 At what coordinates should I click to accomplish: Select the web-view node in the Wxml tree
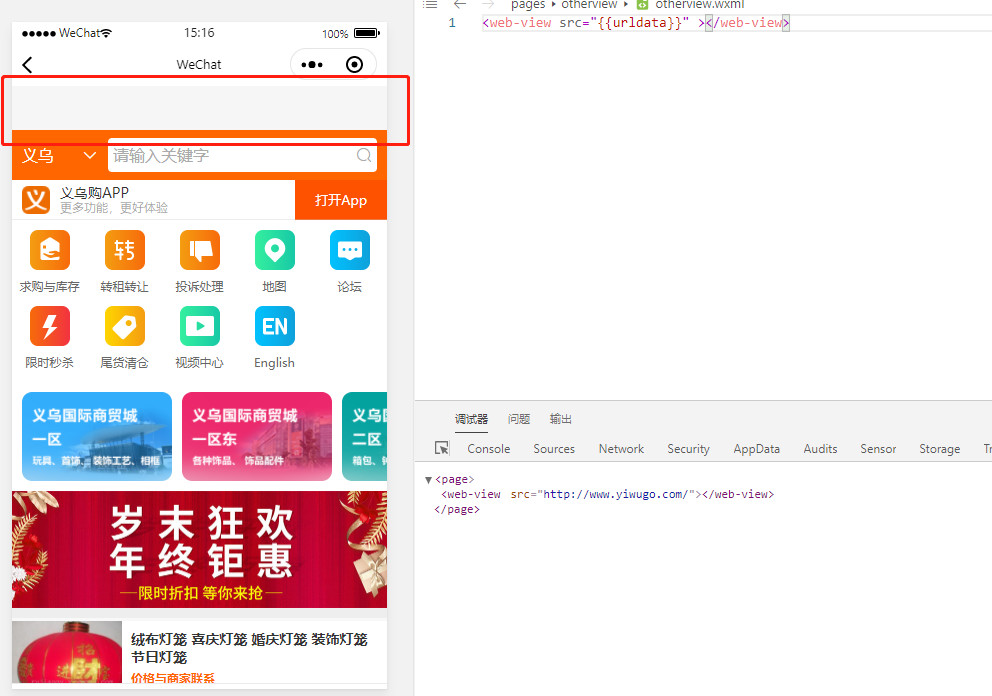[x=607, y=494]
